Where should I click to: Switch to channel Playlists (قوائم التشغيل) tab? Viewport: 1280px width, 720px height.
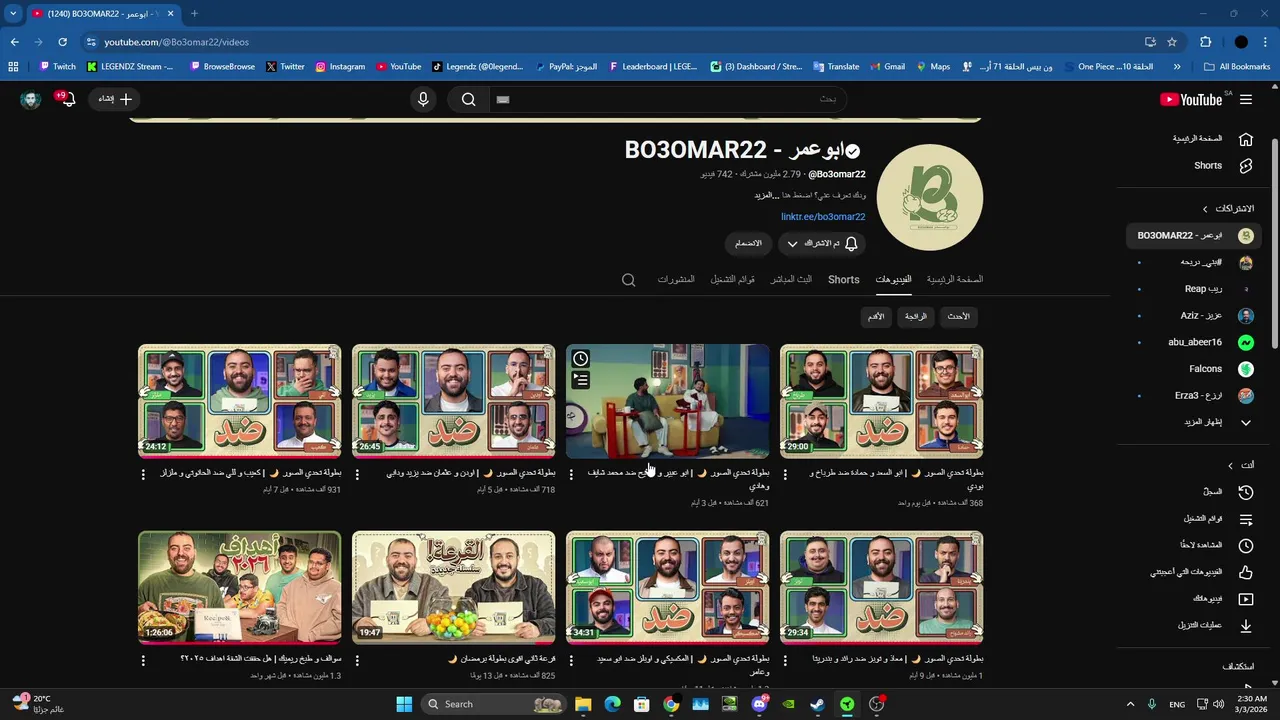(732, 280)
